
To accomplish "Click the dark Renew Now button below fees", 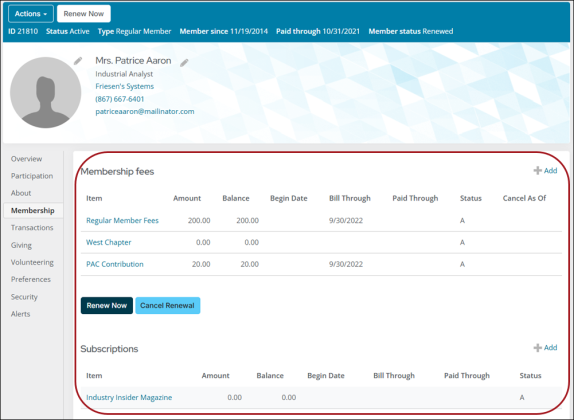I will pyautogui.click(x=107, y=305).
